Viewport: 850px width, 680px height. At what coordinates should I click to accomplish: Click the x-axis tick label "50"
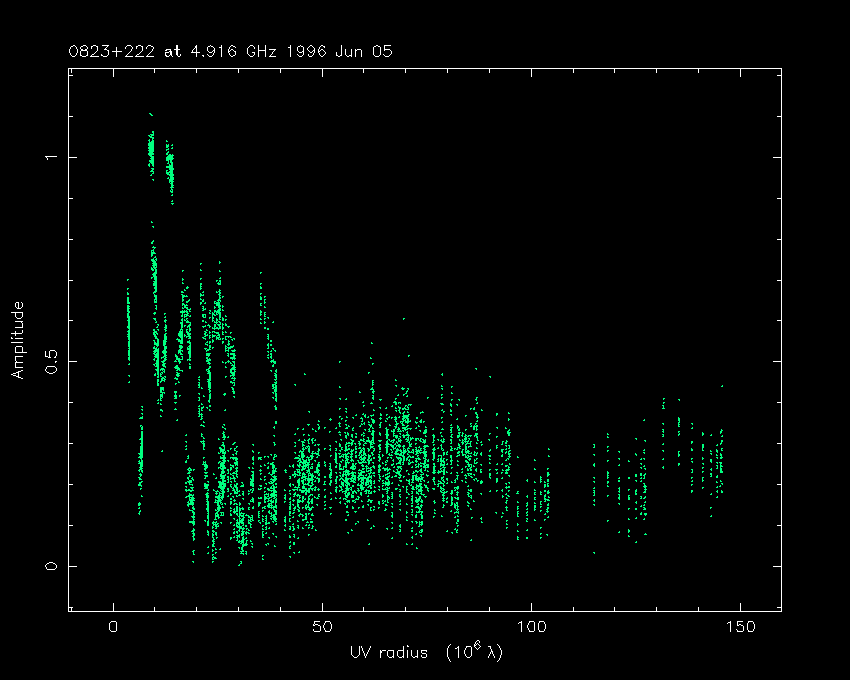point(322,628)
